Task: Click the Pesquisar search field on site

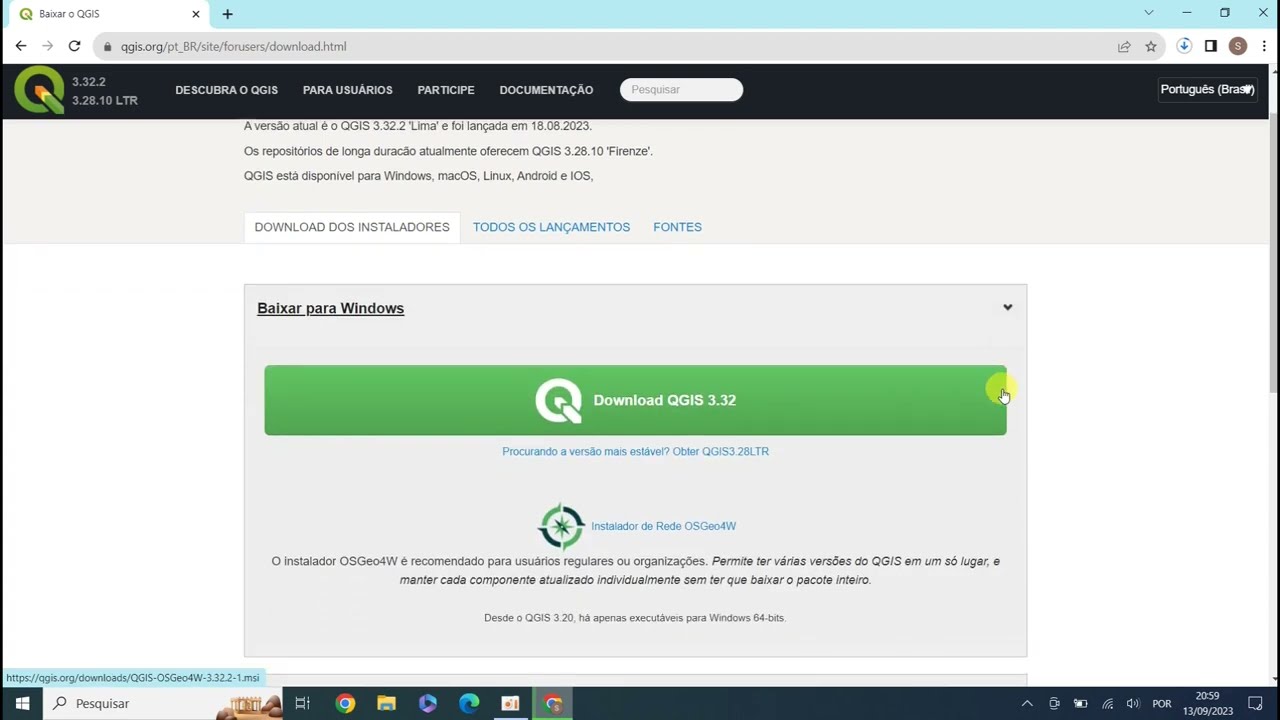Action: point(681,90)
